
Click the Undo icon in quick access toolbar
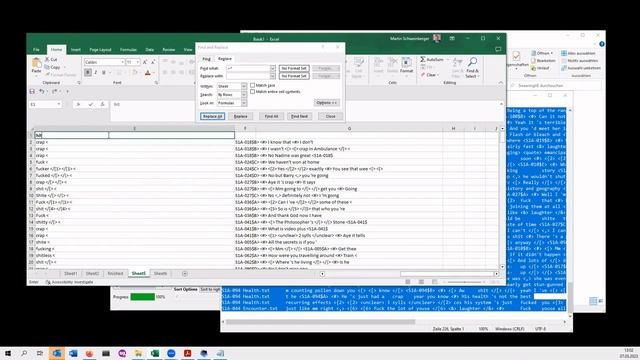(x=41, y=91)
